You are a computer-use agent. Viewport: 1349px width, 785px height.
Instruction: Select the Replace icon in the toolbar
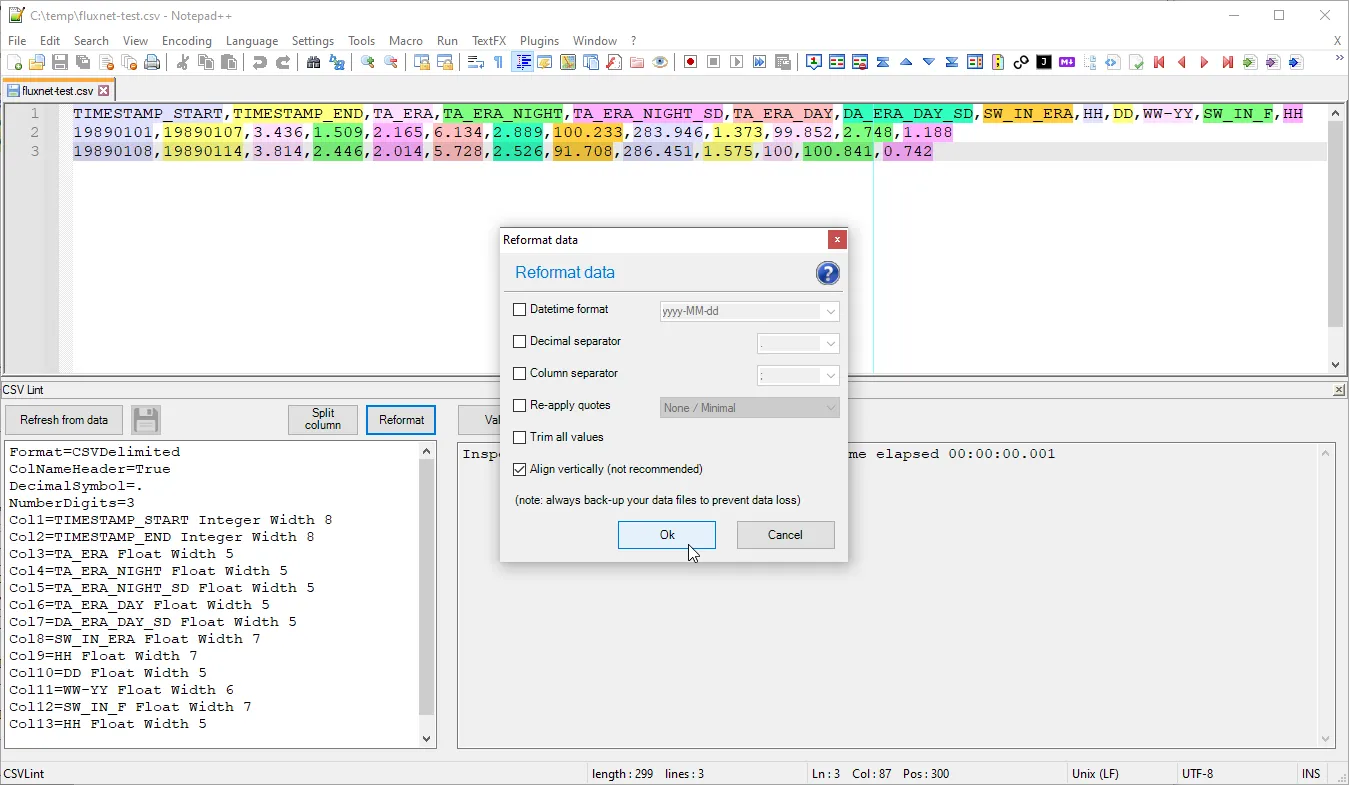point(338,62)
